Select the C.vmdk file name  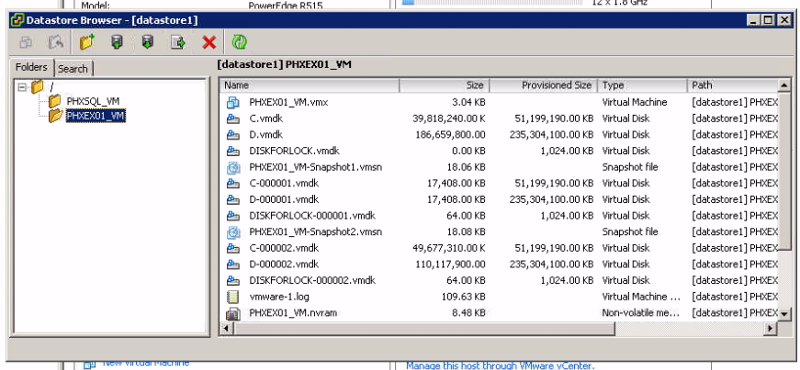coord(266,118)
